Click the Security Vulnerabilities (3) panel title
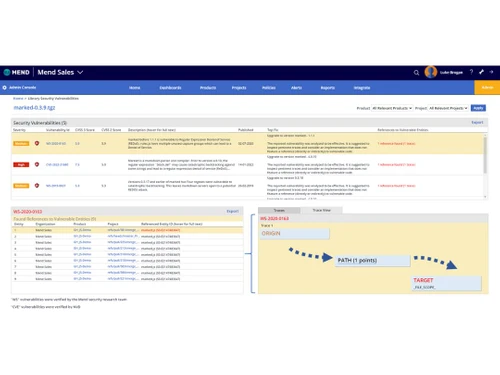This screenshot has width=500, height=375. click(x=40, y=123)
